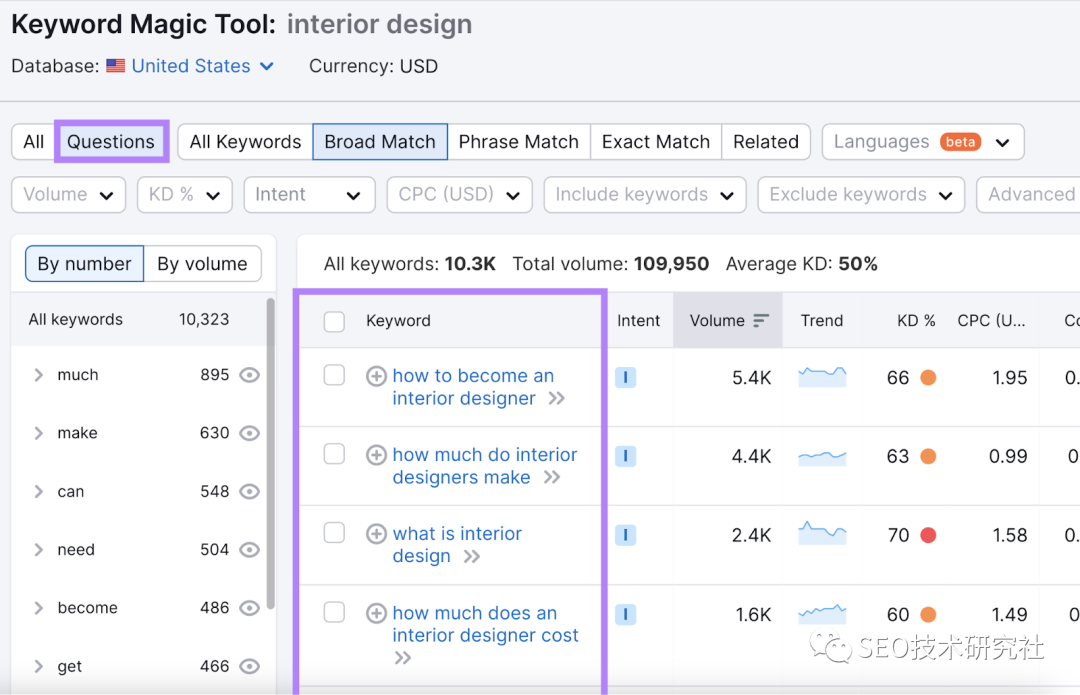This screenshot has width=1080, height=695.
Task: Click the keyword groups sidebar scrollbar
Action: 270,450
